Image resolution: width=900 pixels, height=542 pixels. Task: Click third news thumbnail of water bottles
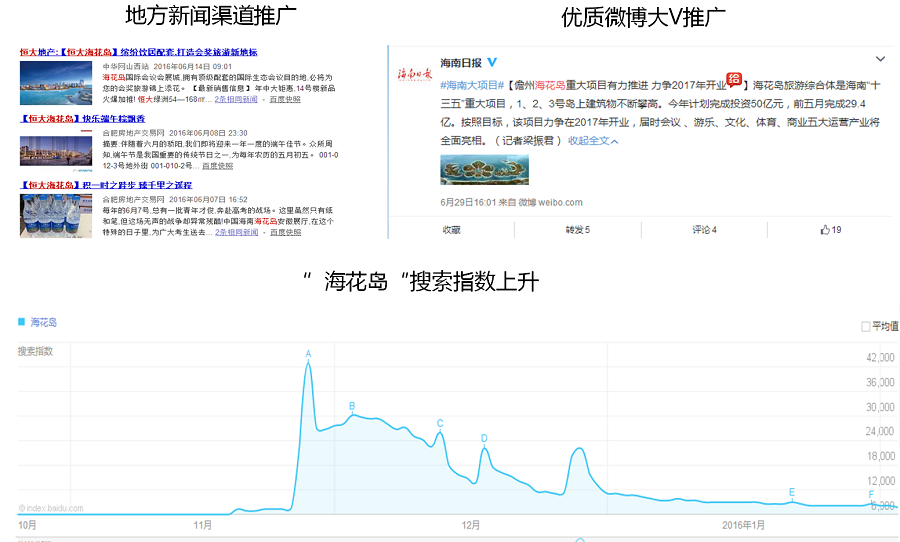pos(56,216)
